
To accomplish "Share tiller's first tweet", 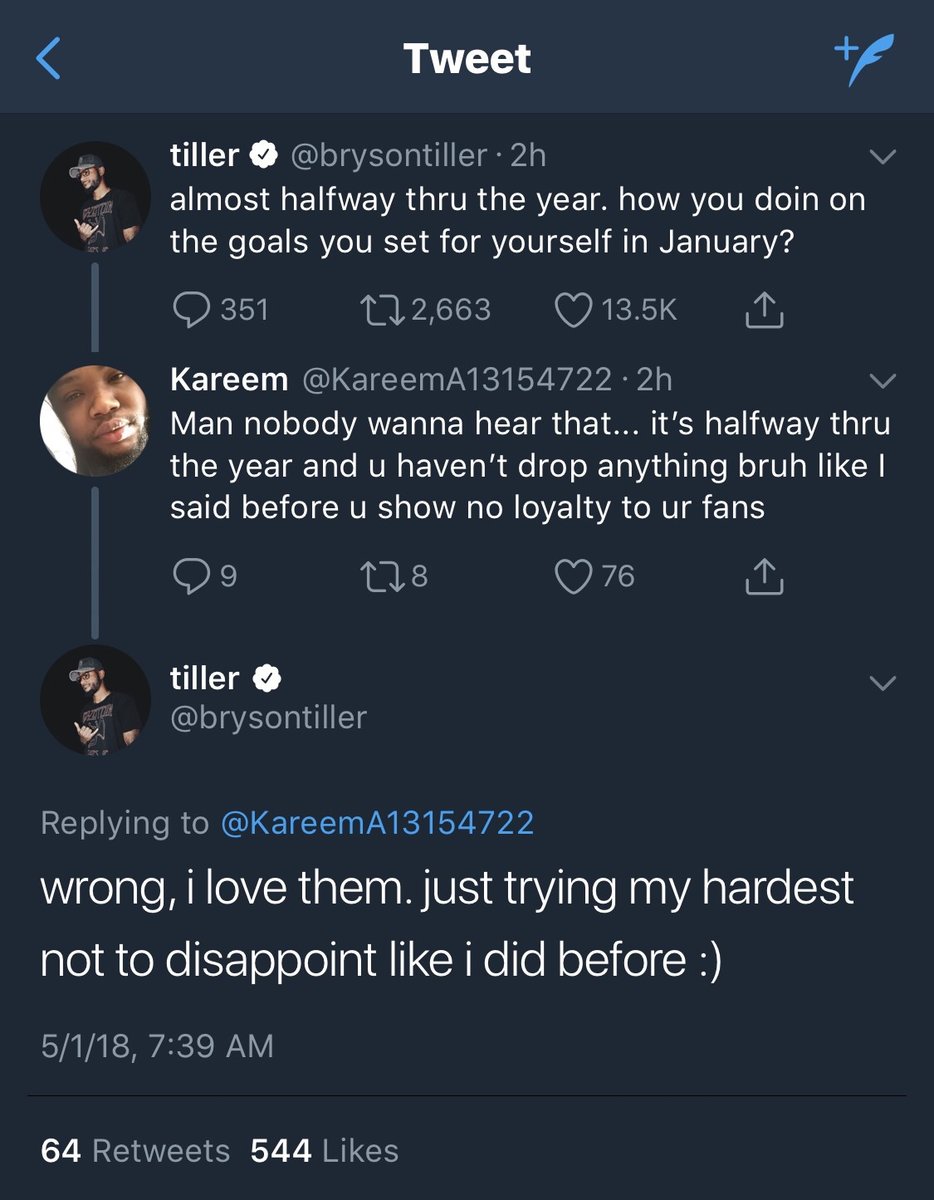I will click(x=765, y=311).
